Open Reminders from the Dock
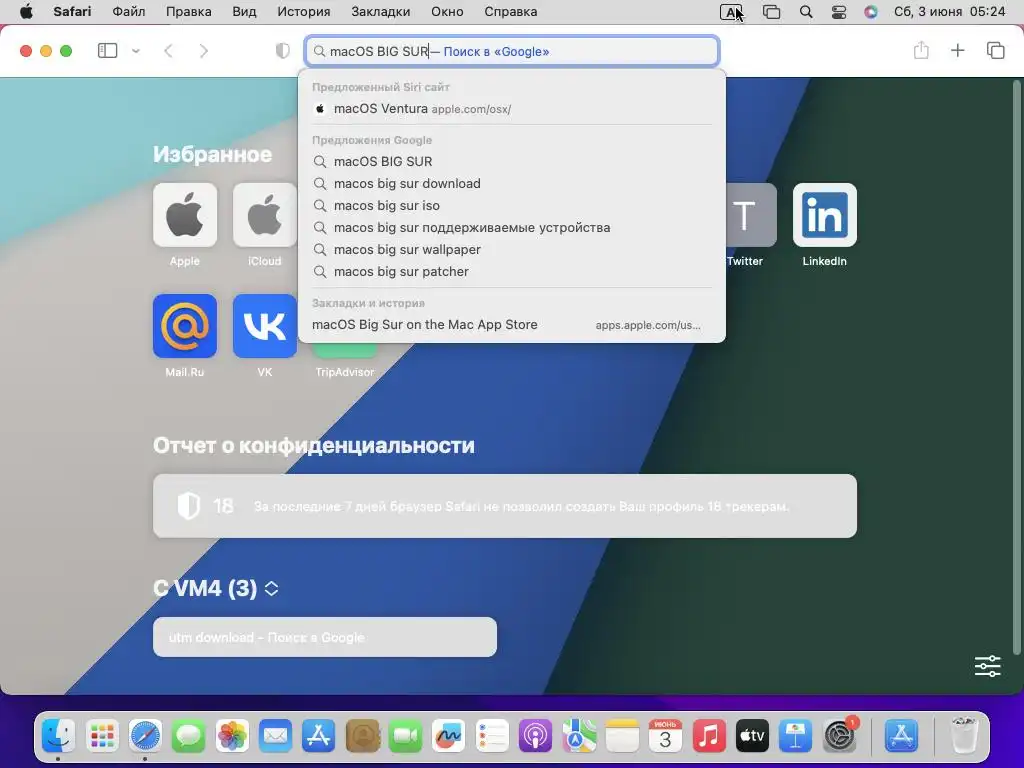 (x=492, y=736)
